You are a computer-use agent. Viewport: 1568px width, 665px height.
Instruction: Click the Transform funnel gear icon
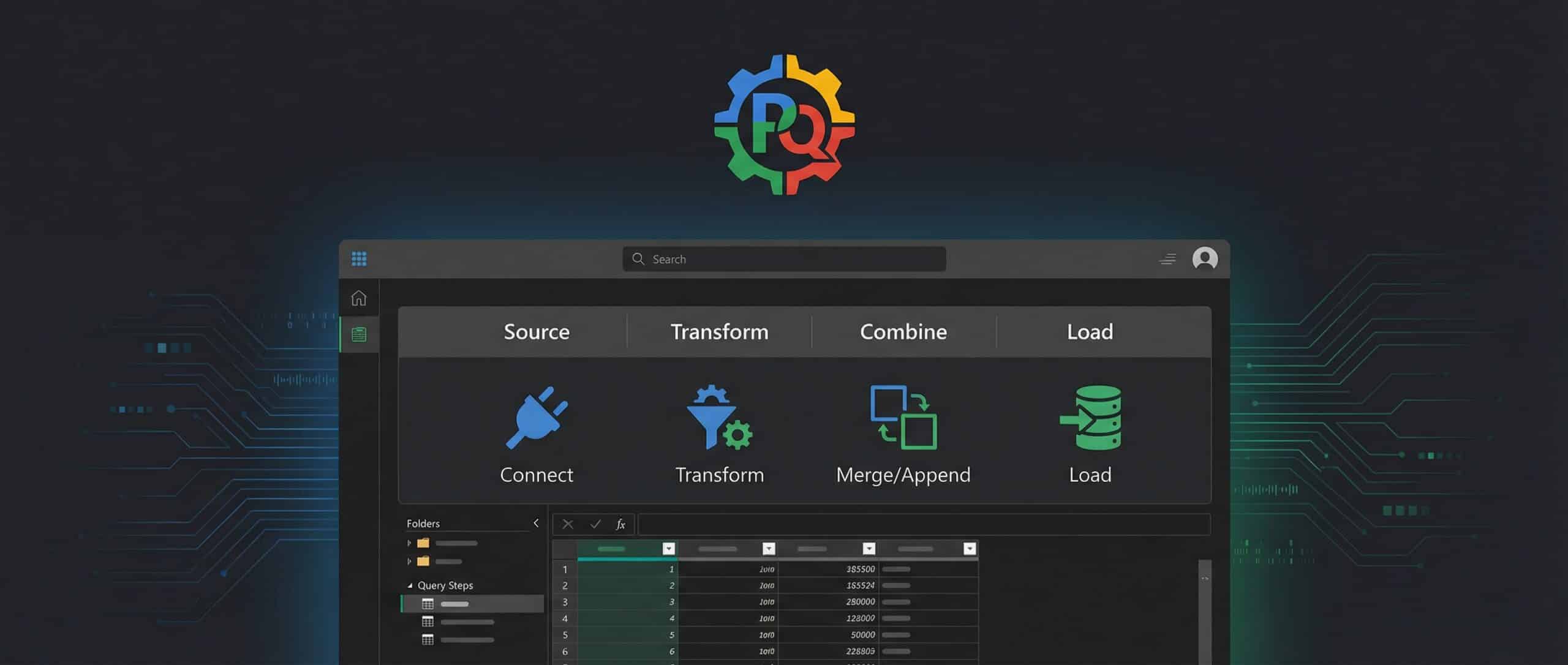click(x=719, y=417)
